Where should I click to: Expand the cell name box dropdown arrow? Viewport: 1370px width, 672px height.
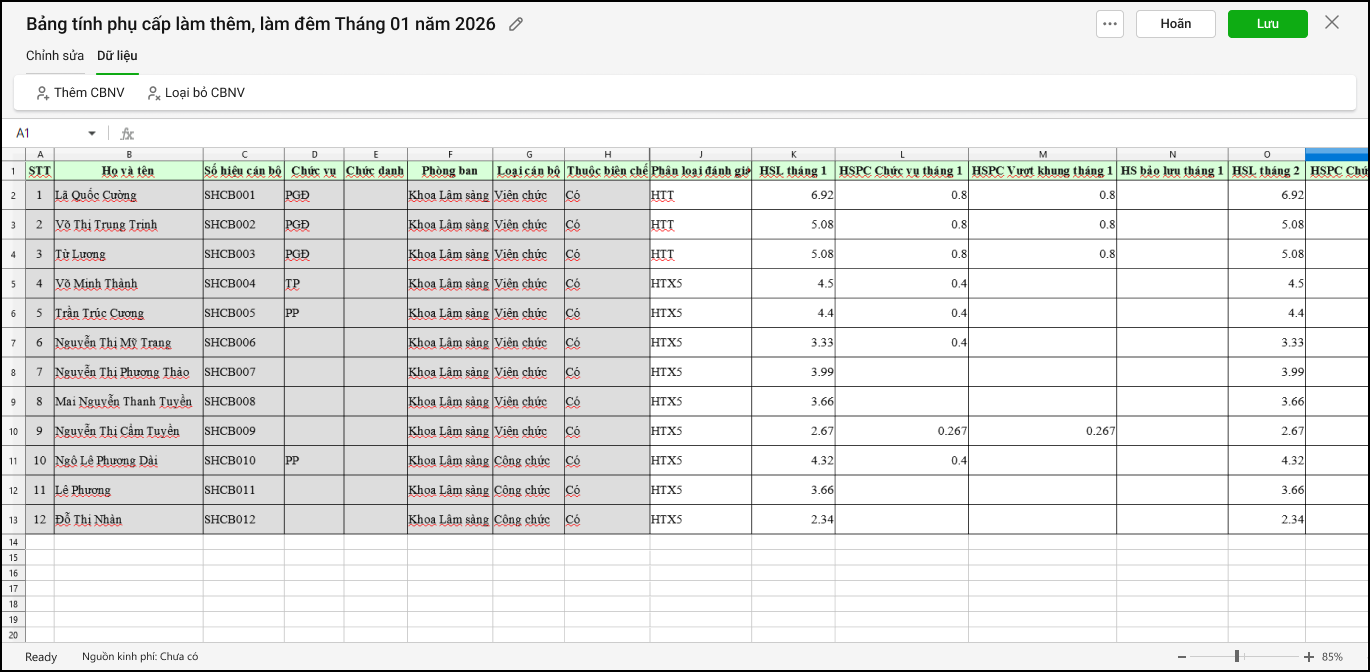[x=92, y=133]
